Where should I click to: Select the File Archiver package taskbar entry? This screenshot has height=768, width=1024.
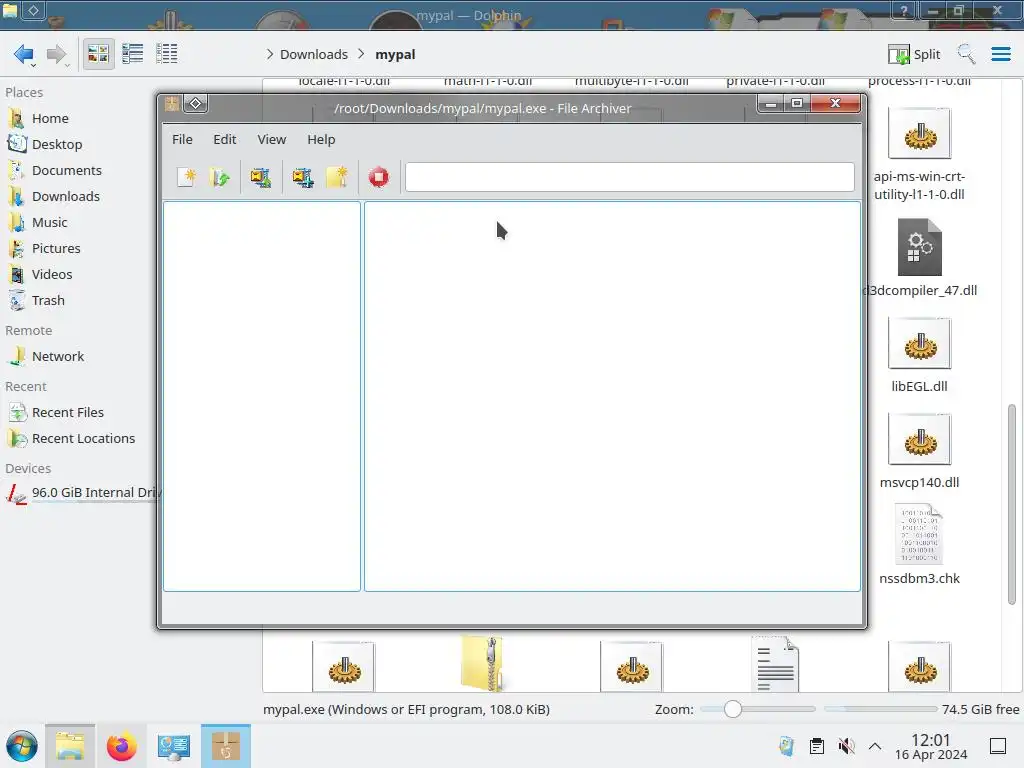point(226,746)
